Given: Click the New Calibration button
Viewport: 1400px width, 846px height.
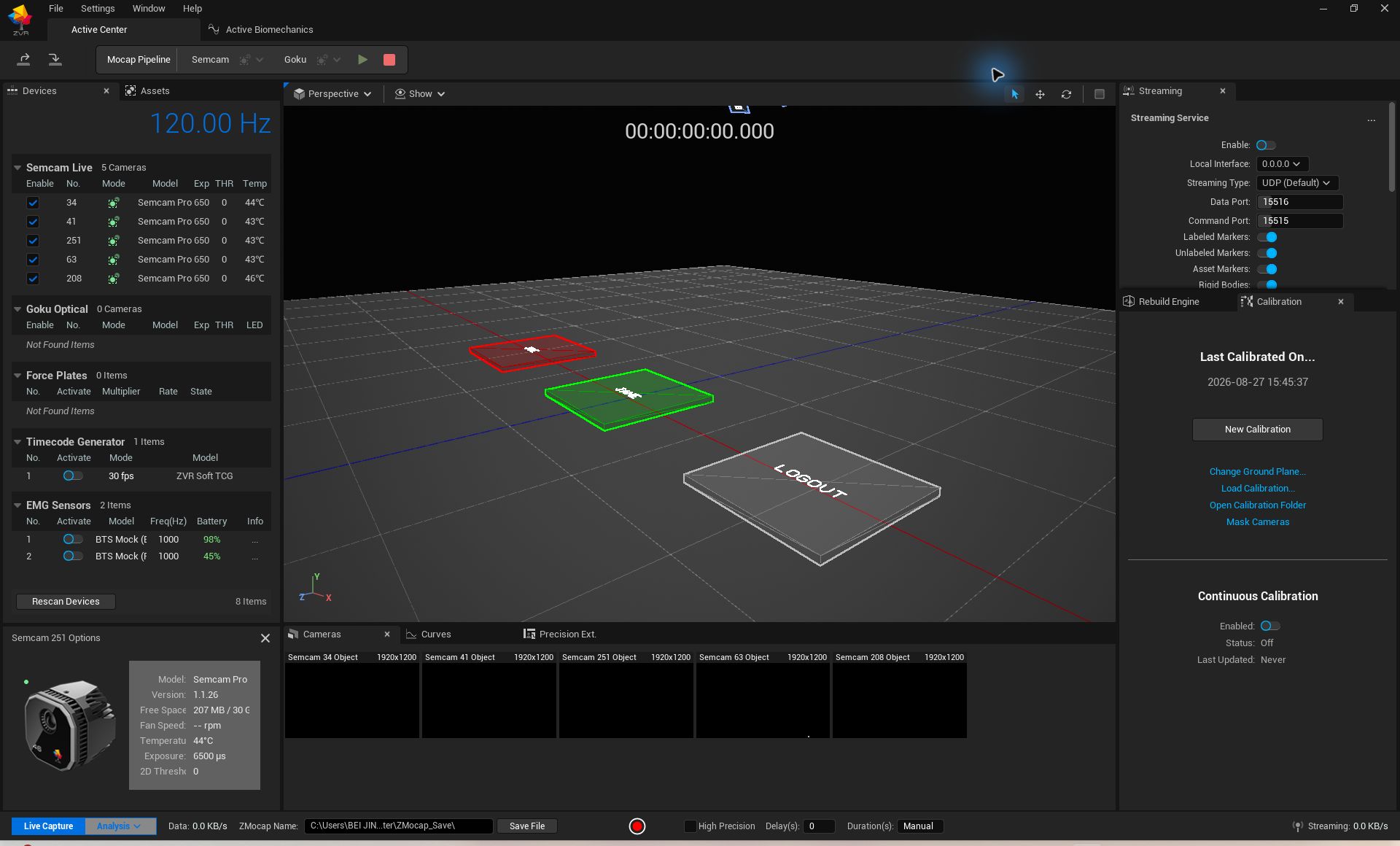Looking at the screenshot, I should click(x=1257, y=430).
